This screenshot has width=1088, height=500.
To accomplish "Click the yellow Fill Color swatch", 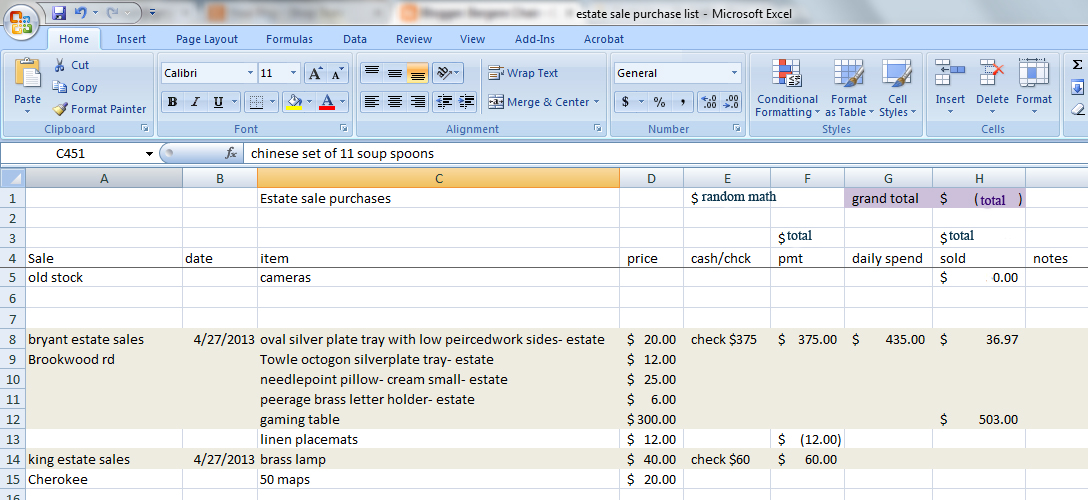I will [x=294, y=102].
